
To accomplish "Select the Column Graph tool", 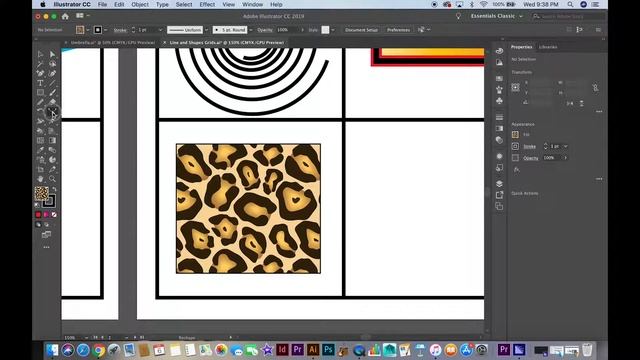I will (52, 160).
